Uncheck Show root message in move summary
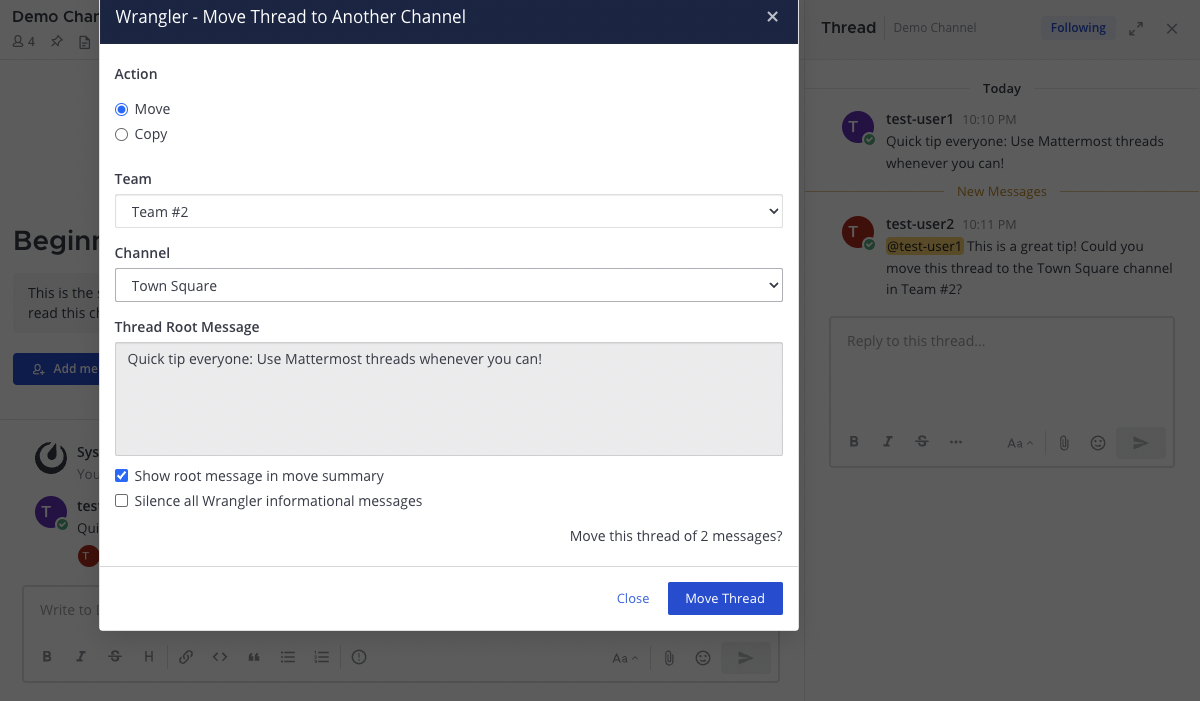 [x=122, y=476]
